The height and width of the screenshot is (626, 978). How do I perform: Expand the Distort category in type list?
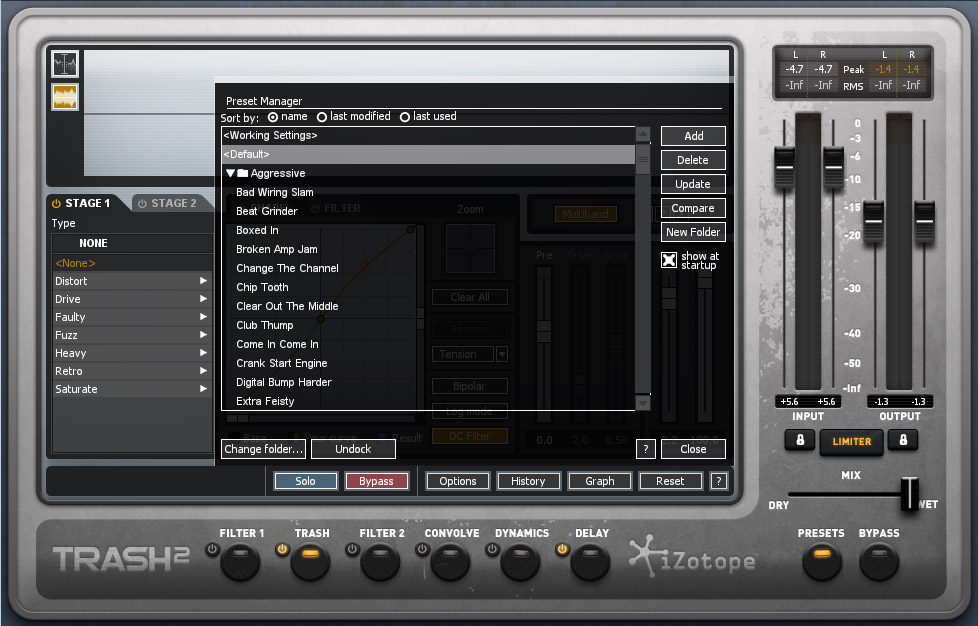tap(205, 281)
